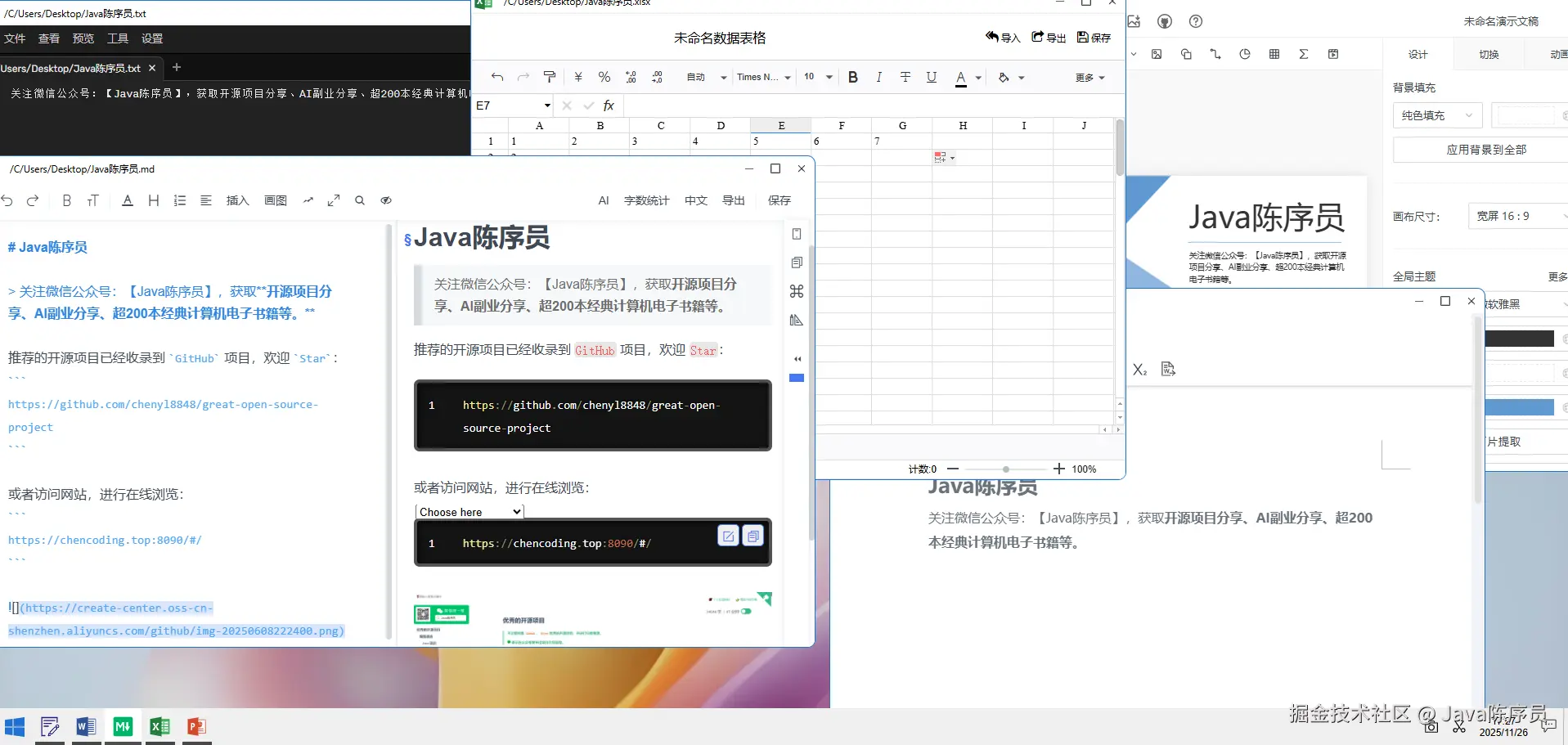This screenshot has width=1568, height=745.
Task: Open 纯色填充 background fill dropdown
Action: (1437, 115)
